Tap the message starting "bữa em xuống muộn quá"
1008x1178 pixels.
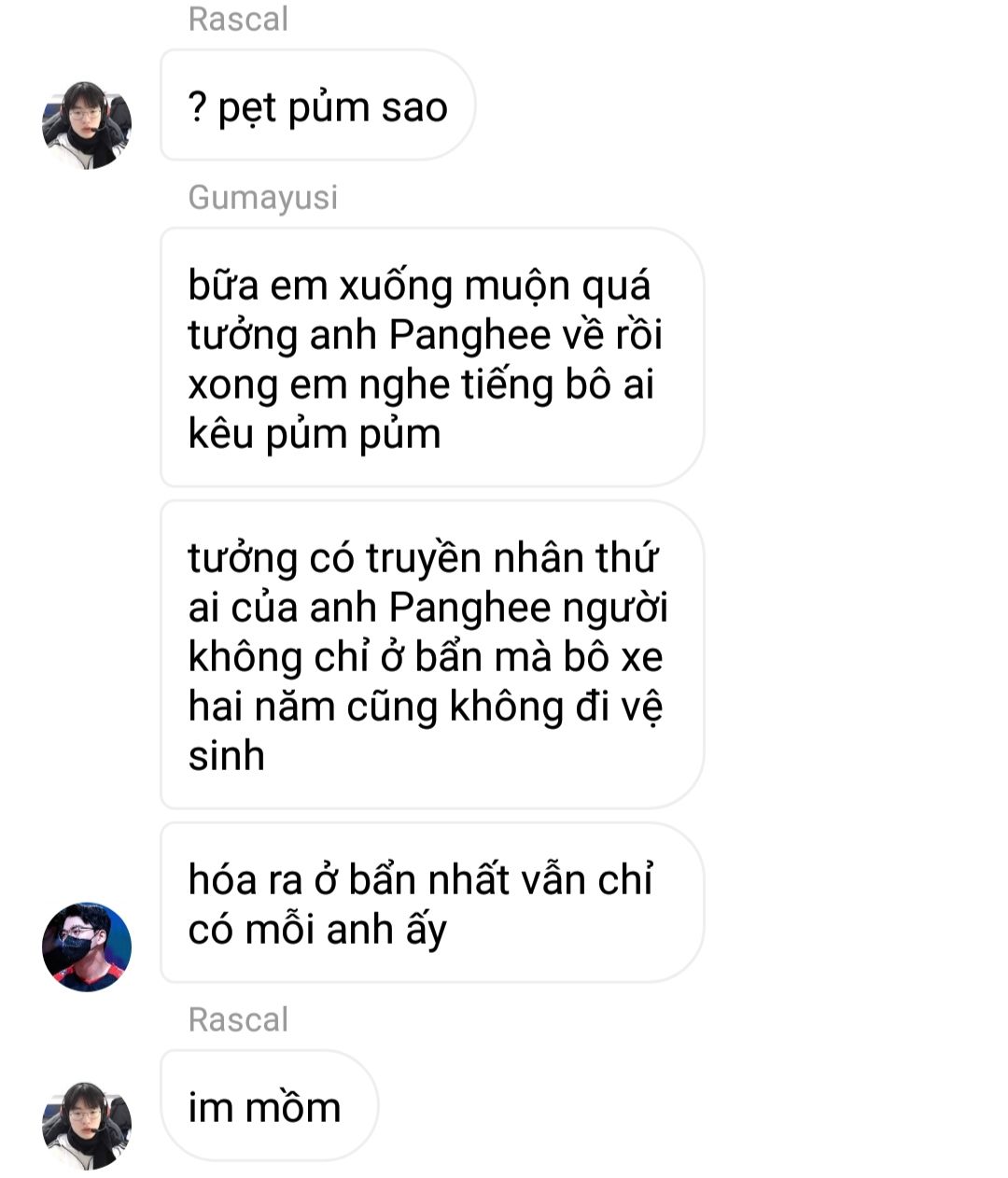click(431, 358)
